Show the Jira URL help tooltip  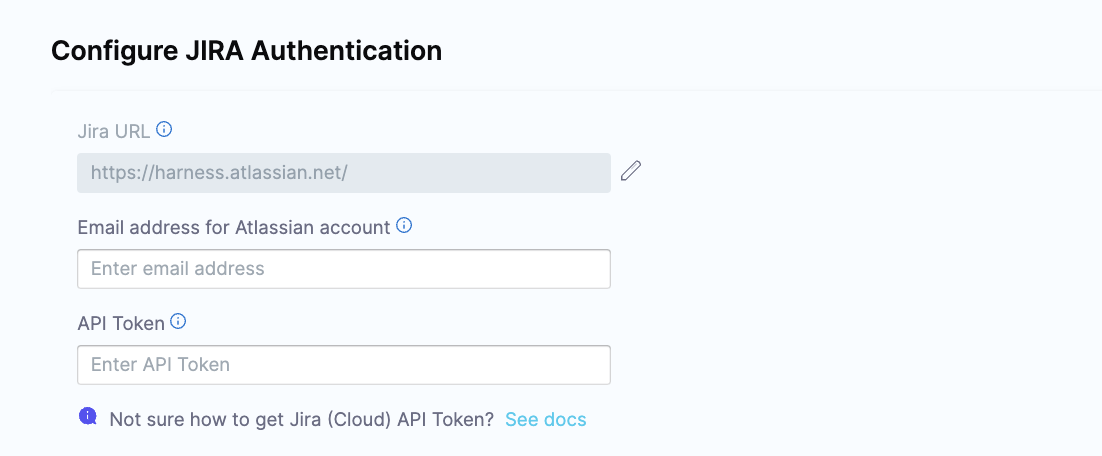pos(165,129)
